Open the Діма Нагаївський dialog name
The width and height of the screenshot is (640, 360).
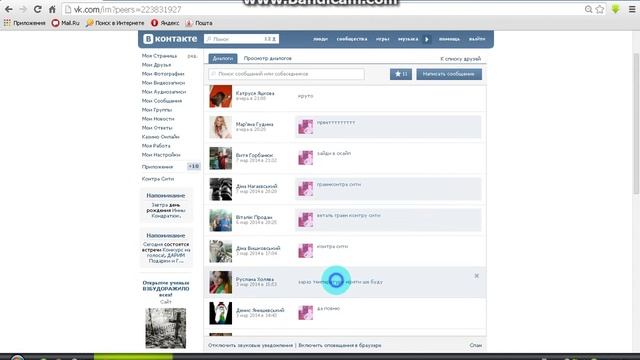pyautogui.click(x=256, y=186)
